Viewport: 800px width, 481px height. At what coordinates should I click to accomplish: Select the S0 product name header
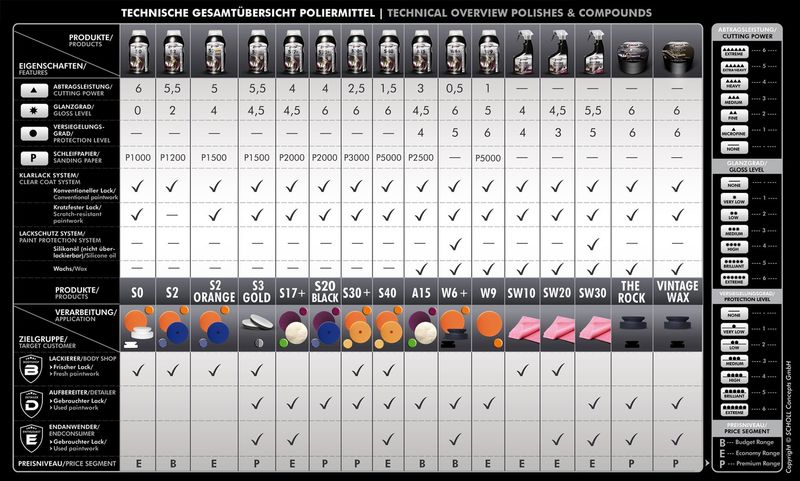[137, 293]
